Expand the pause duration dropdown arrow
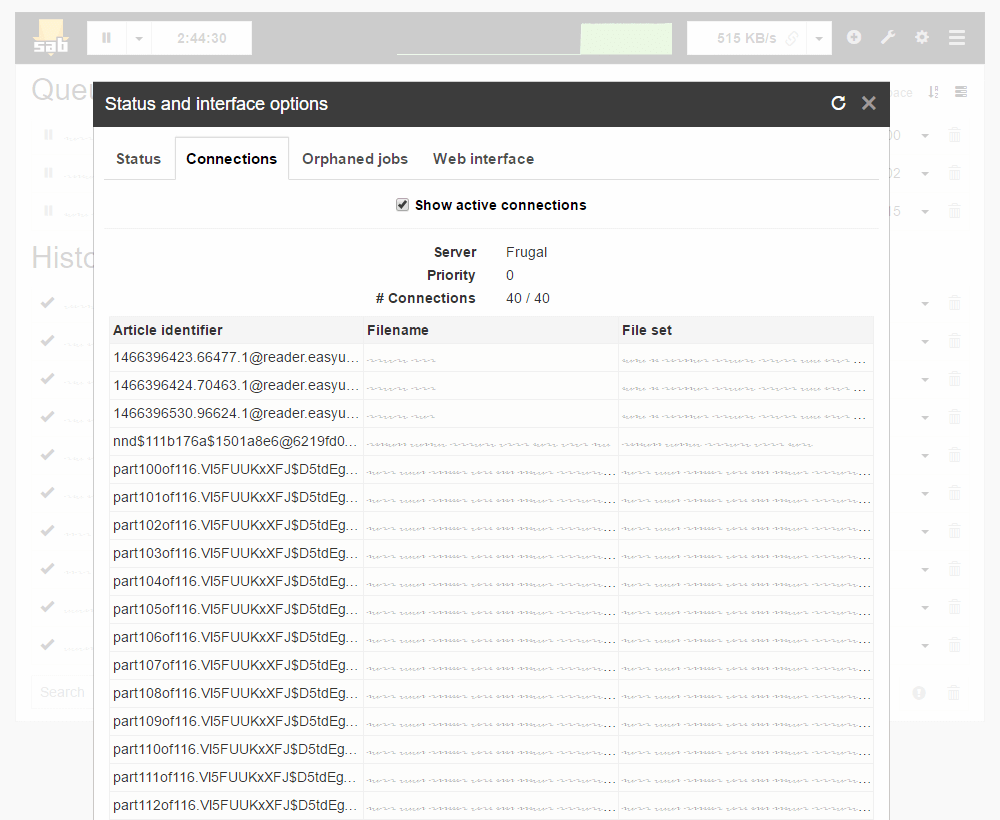 coord(139,38)
